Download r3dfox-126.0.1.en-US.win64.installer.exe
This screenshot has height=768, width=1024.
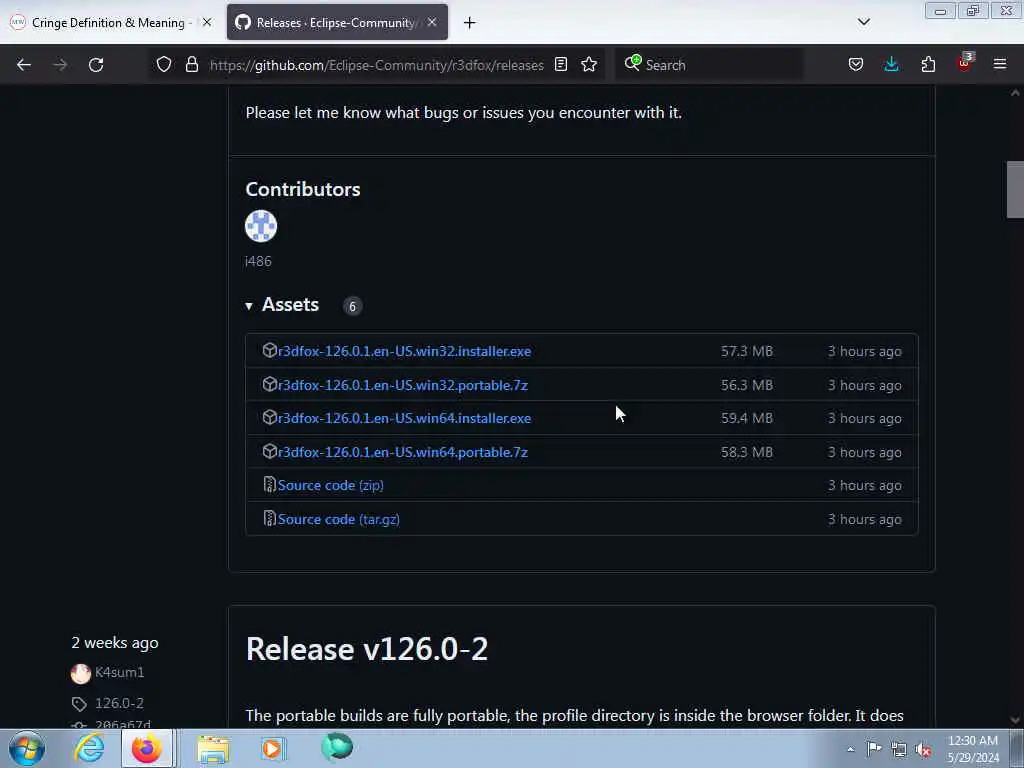pyautogui.click(x=404, y=419)
